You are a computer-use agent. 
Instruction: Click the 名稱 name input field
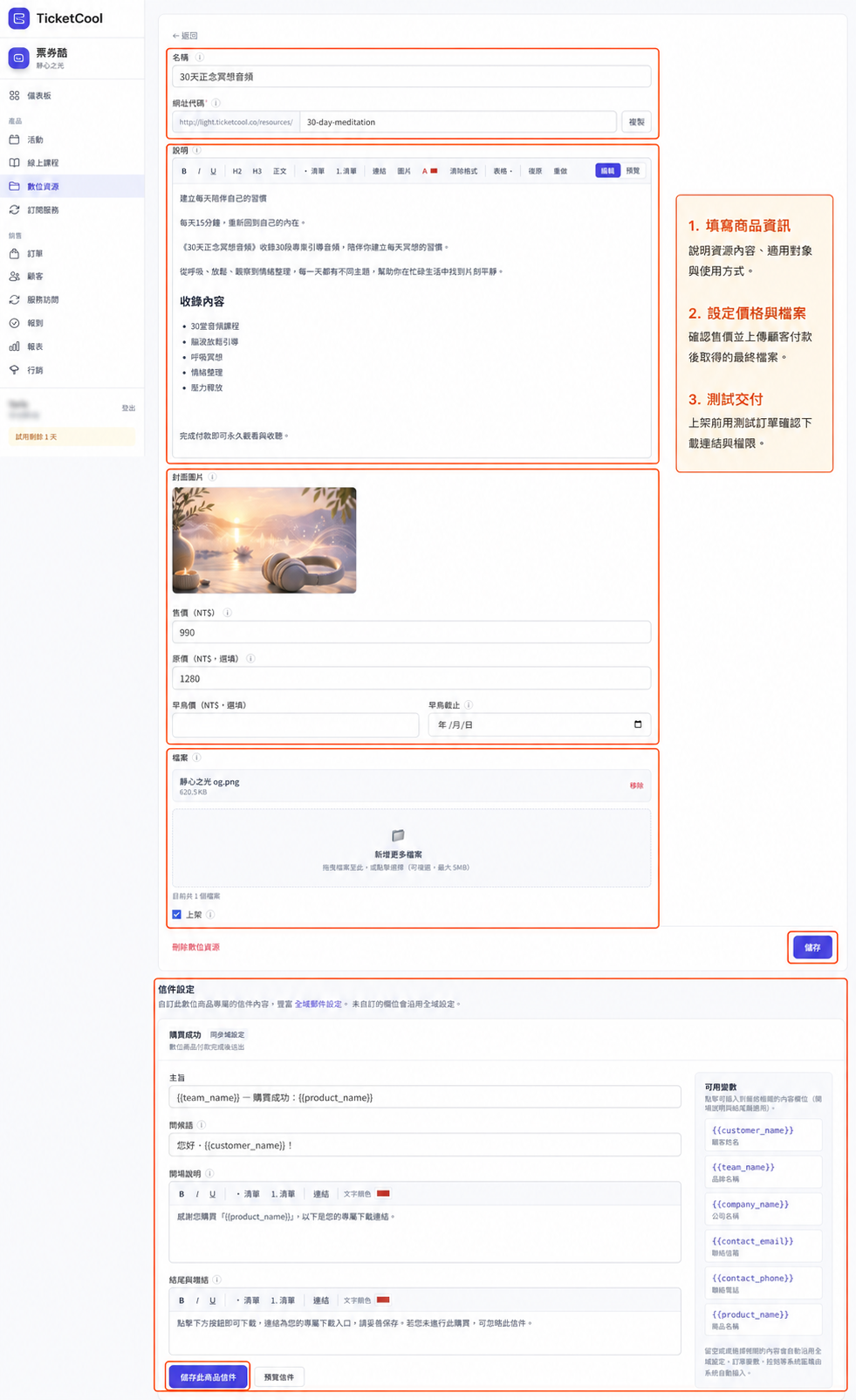coord(411,77)
